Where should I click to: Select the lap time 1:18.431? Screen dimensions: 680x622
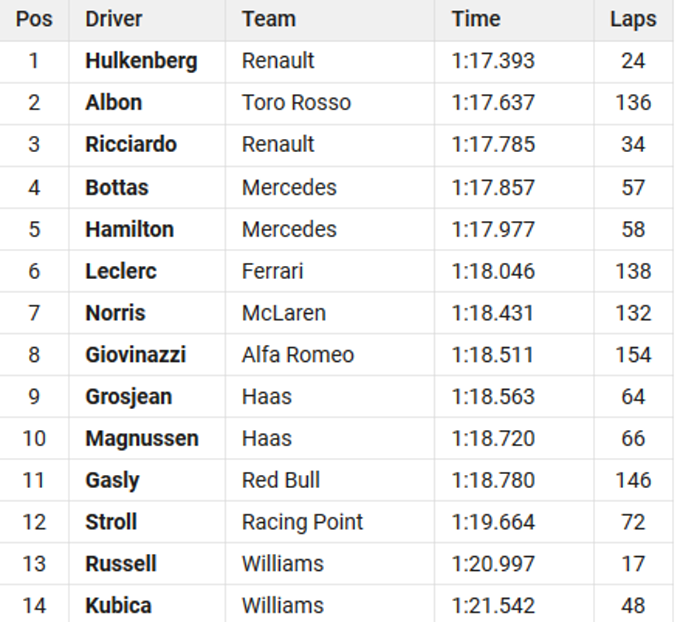pos(493,313)
